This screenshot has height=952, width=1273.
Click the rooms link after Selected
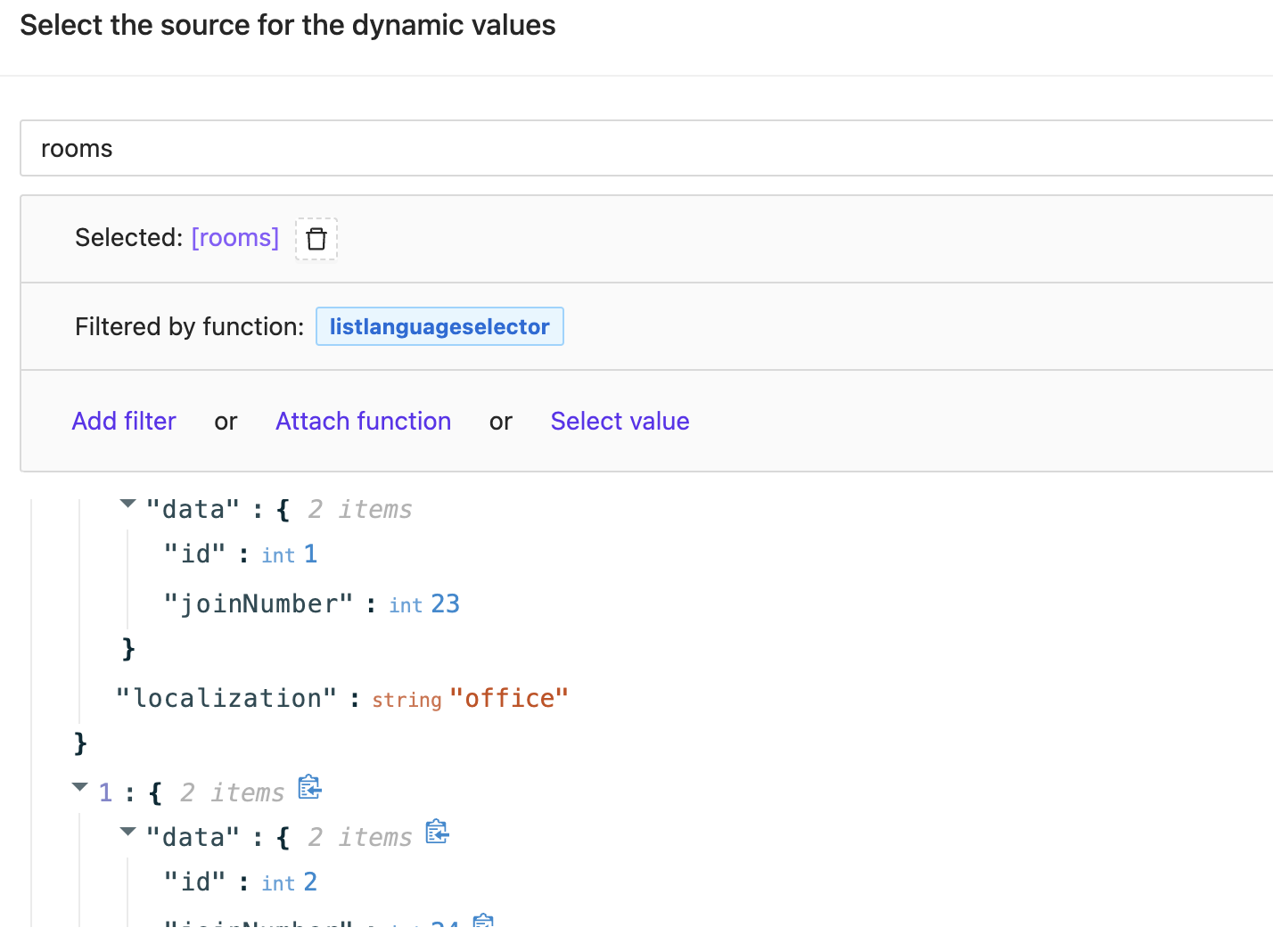coord(234,237)
